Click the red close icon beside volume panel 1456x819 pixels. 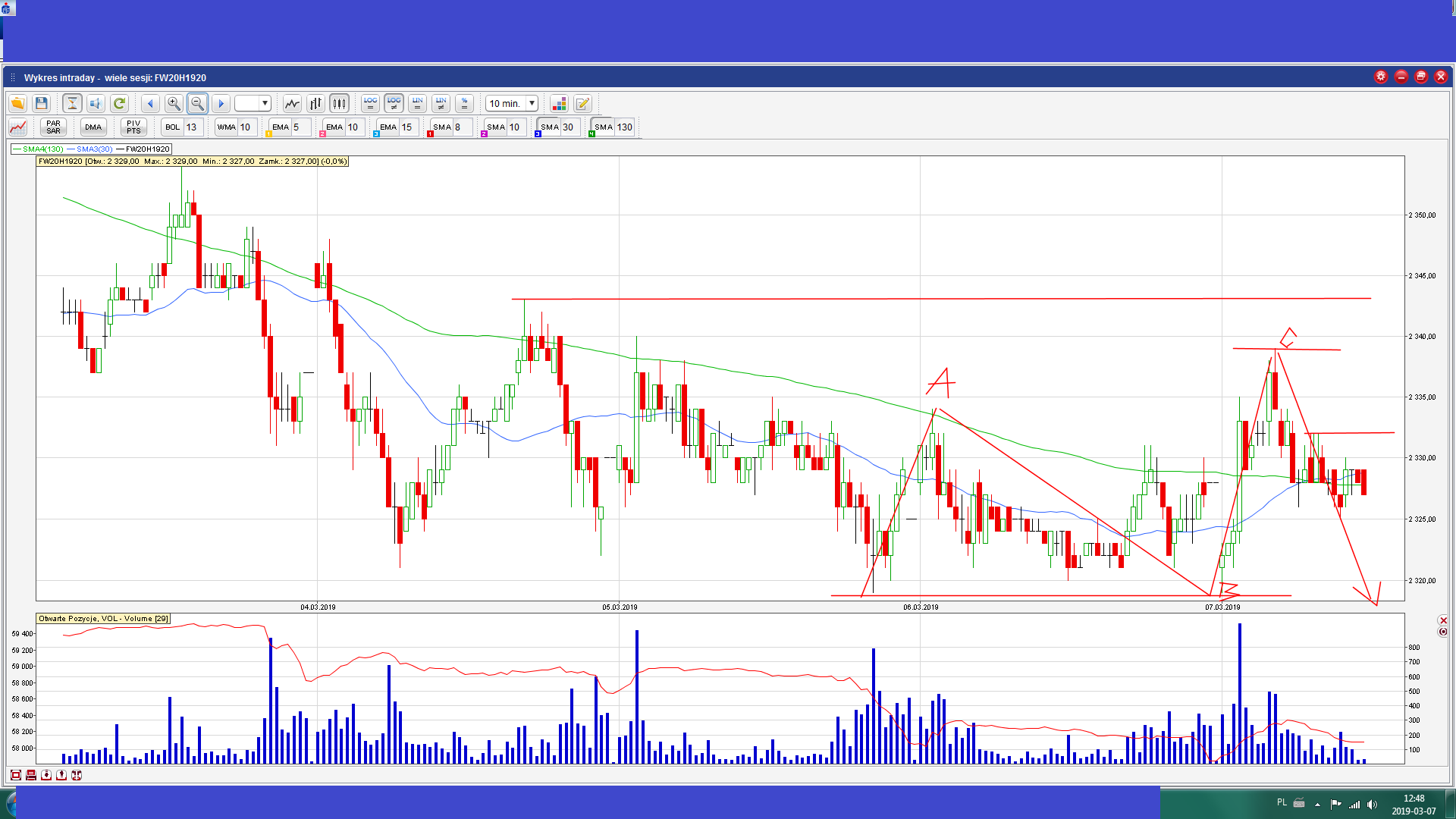(1442, 620)
